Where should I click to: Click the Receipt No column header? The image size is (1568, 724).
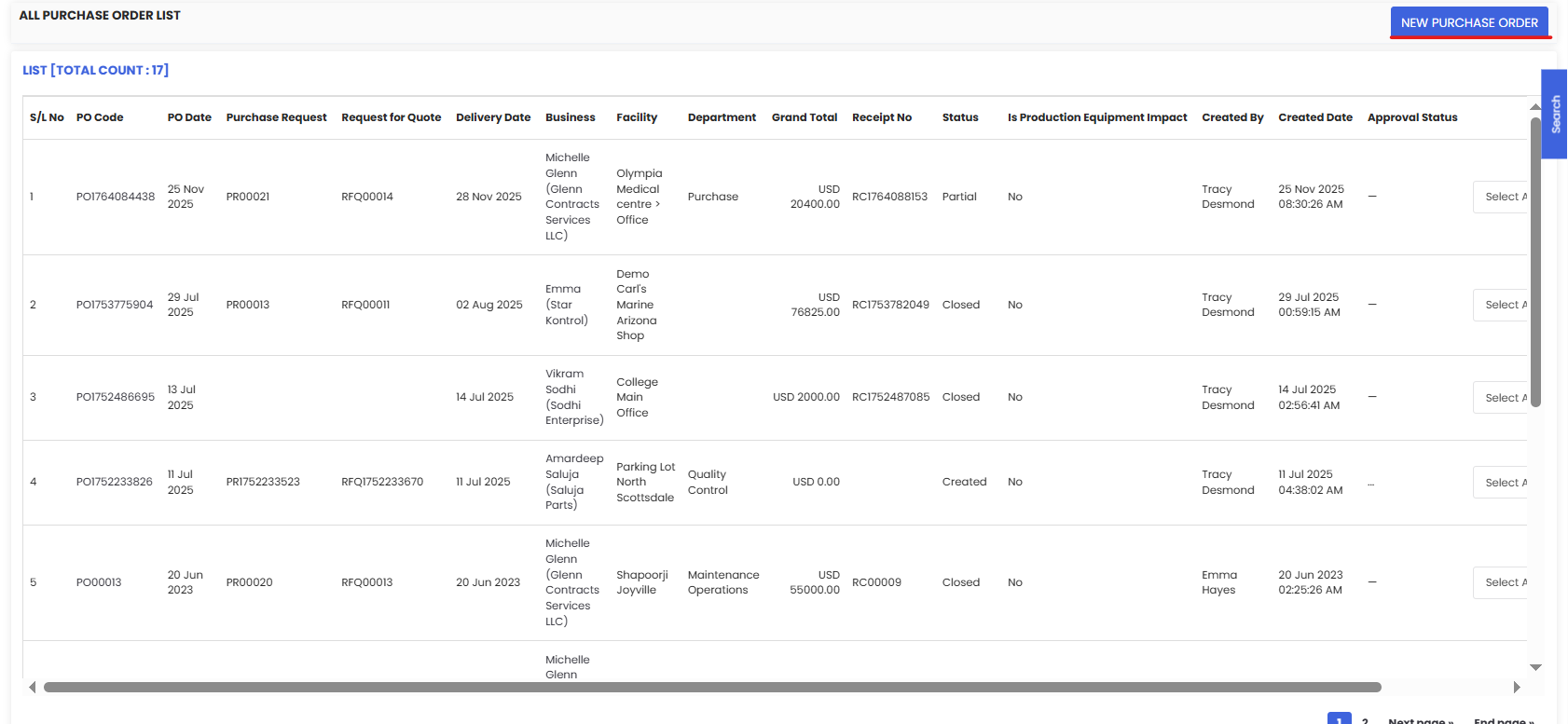pyautogui.click(x=882, y=117)
